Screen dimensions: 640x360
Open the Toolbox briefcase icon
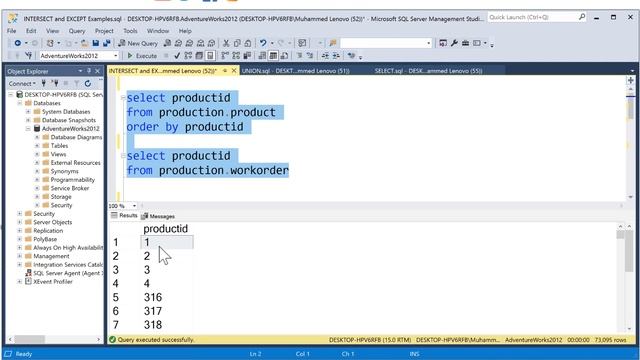pos(465,43)
